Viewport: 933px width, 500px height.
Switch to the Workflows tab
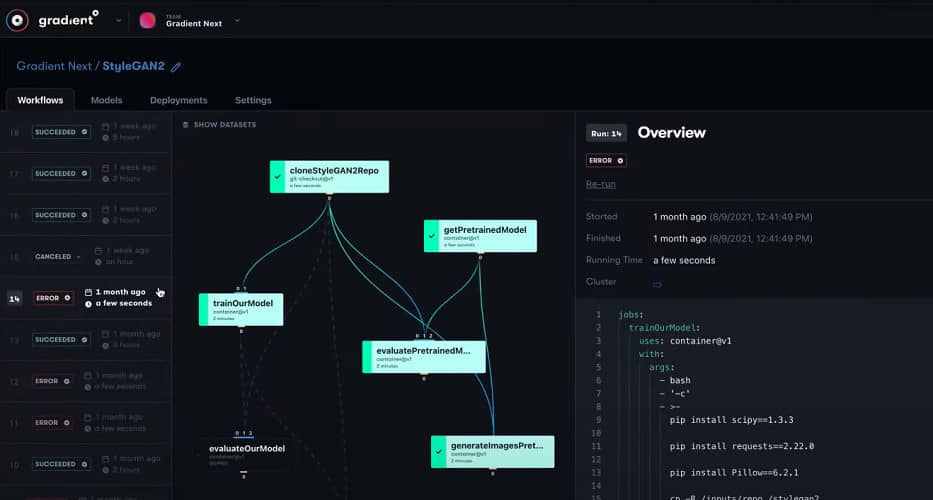point(40,100)
